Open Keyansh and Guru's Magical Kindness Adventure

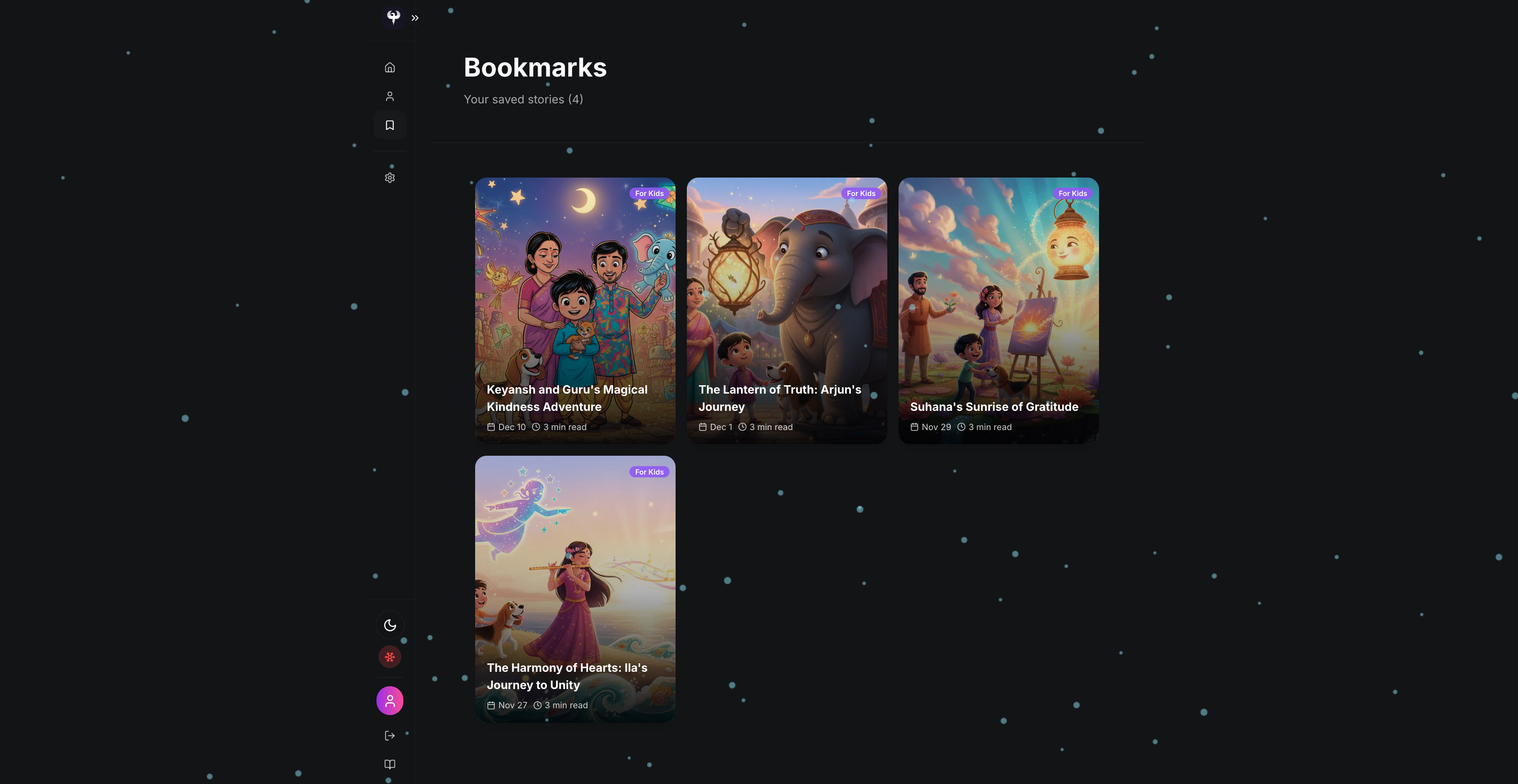coord(575,310)
